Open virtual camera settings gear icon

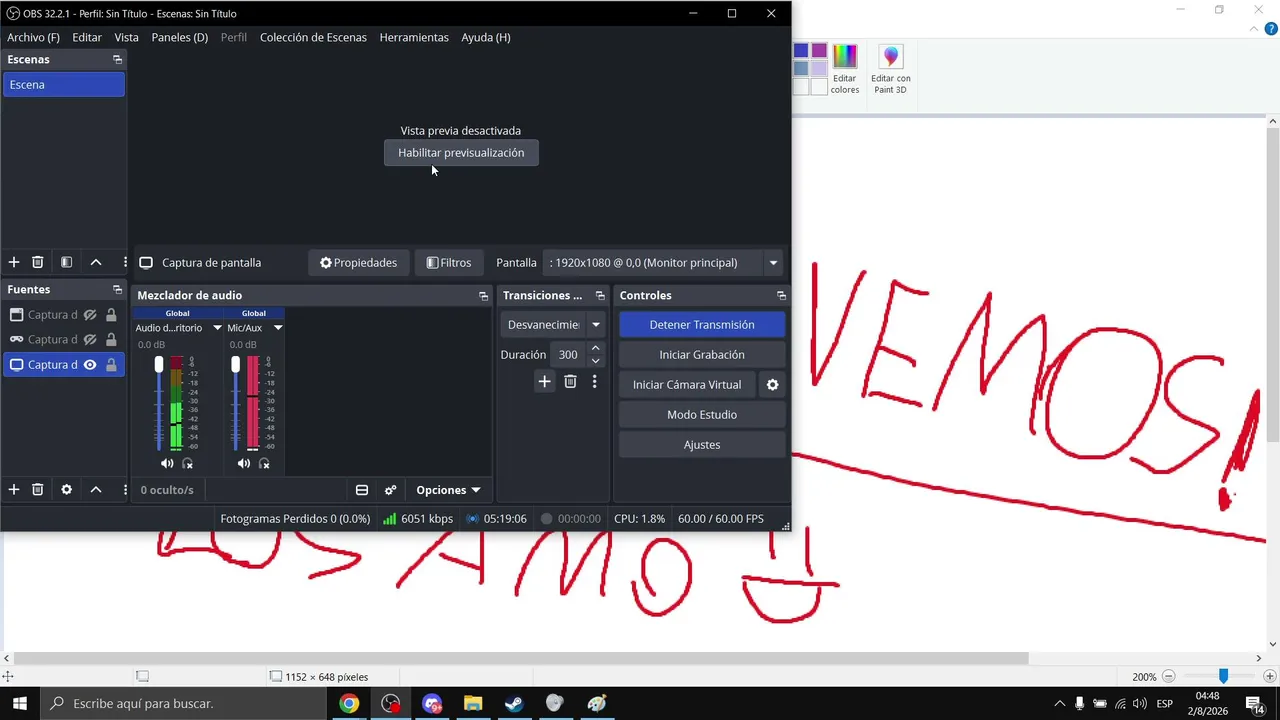tap(772, 384)
